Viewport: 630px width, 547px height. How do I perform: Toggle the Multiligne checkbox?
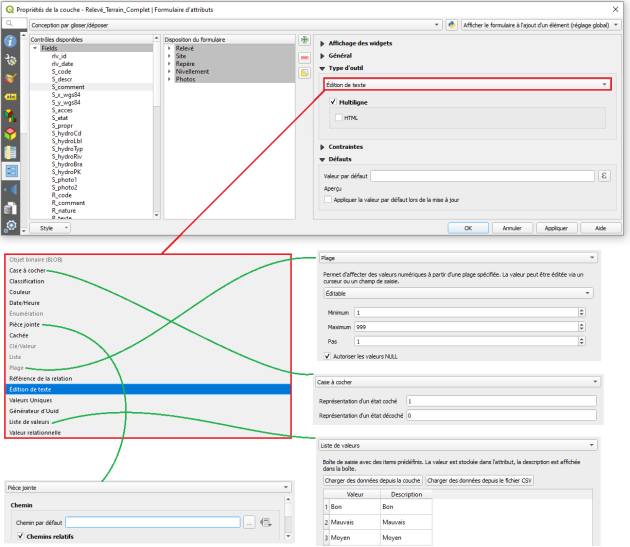333,102
